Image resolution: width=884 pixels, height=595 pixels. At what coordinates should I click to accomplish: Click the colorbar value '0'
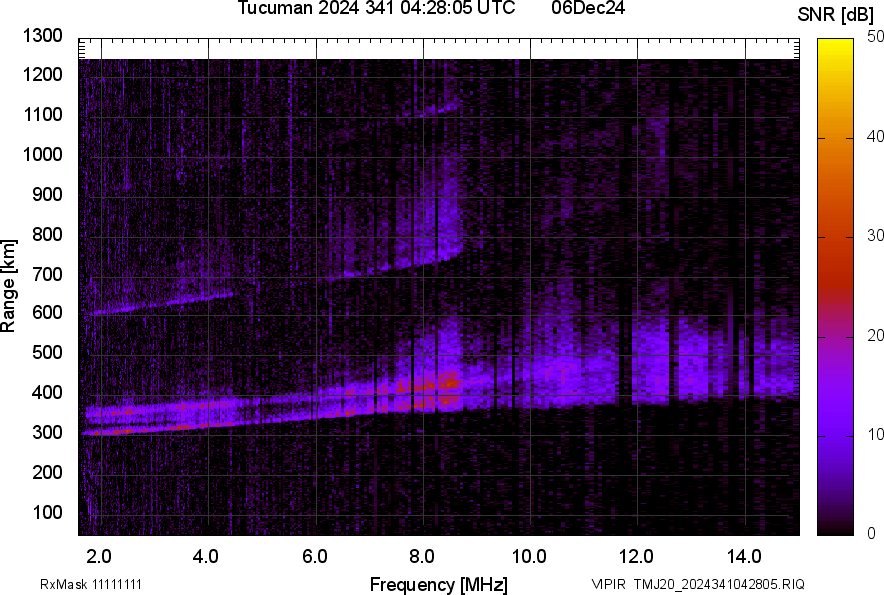(x=872, y=533)
